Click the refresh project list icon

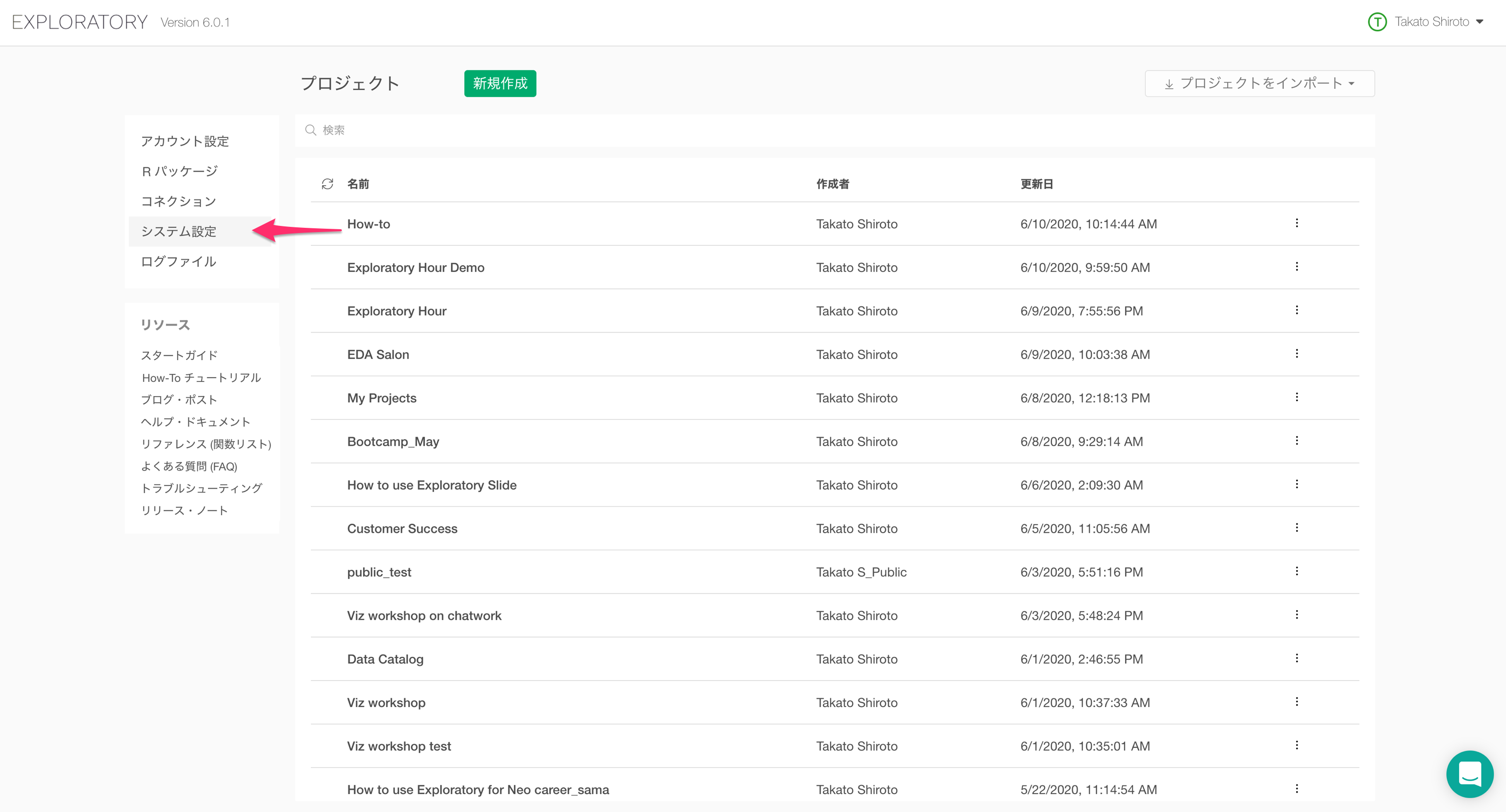pos(328,183)
